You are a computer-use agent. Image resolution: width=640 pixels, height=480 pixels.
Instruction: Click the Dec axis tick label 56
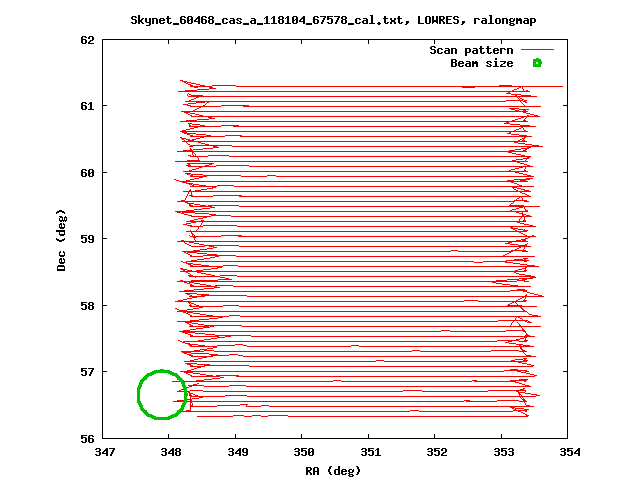(87, 439)
